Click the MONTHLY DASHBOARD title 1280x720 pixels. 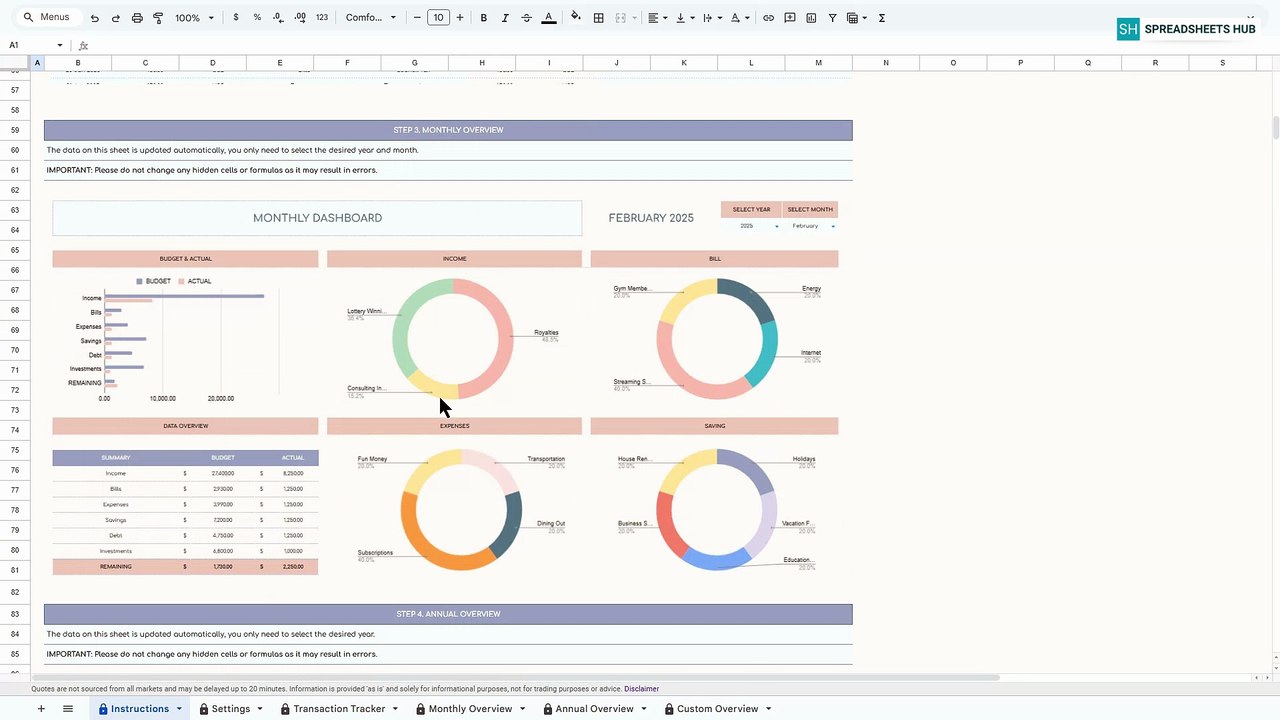(x=317, y=218)
